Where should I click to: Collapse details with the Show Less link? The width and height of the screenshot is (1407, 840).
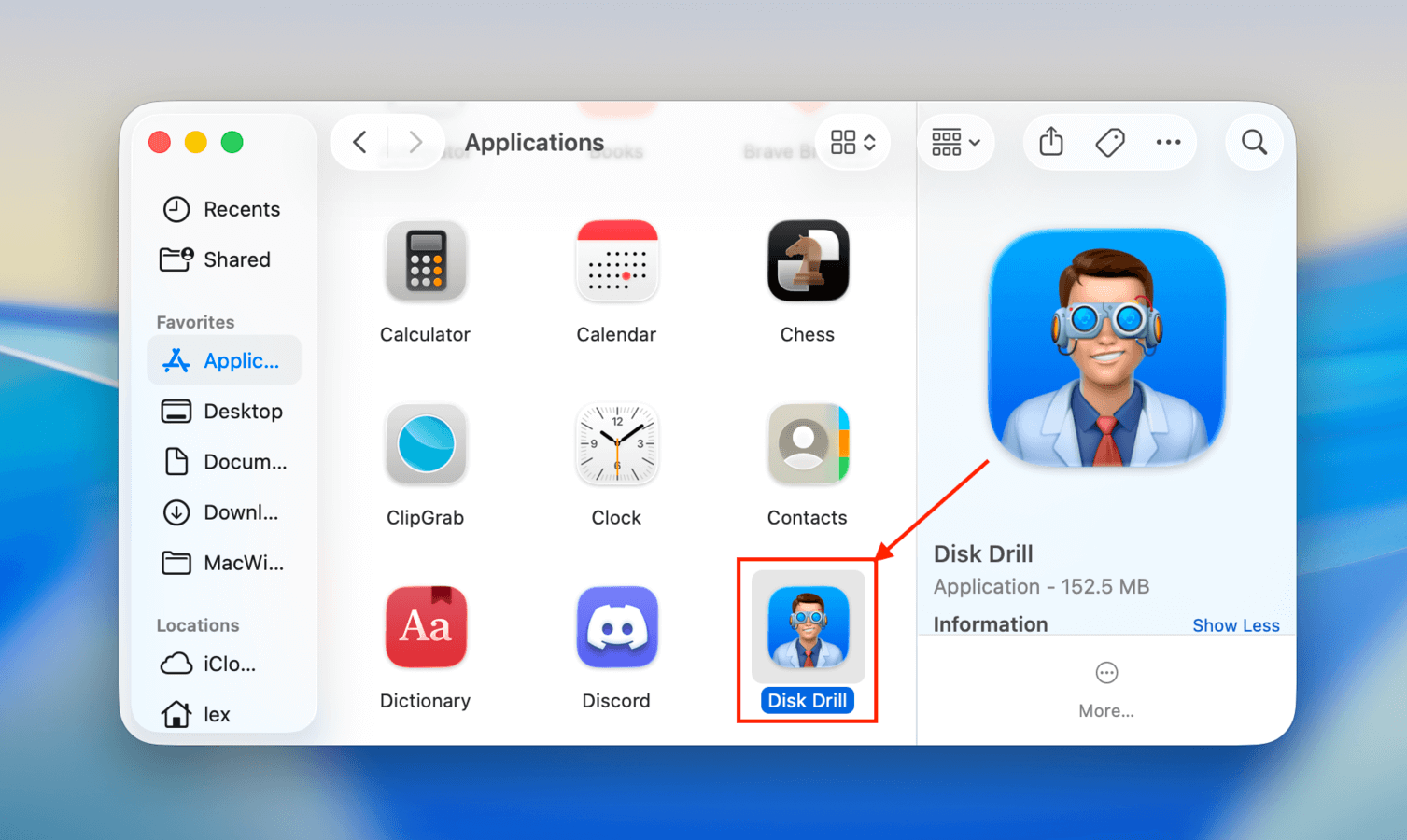pos(1236,624)
